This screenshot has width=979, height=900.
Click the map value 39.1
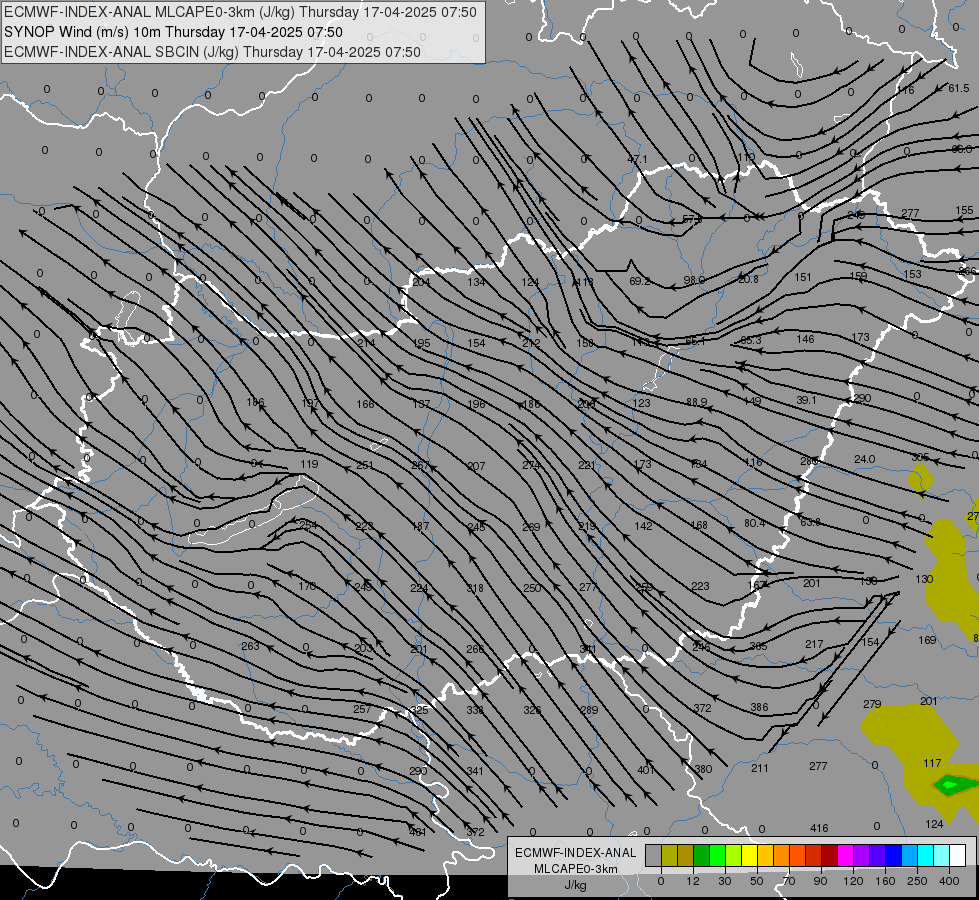[x=806, y=400]
